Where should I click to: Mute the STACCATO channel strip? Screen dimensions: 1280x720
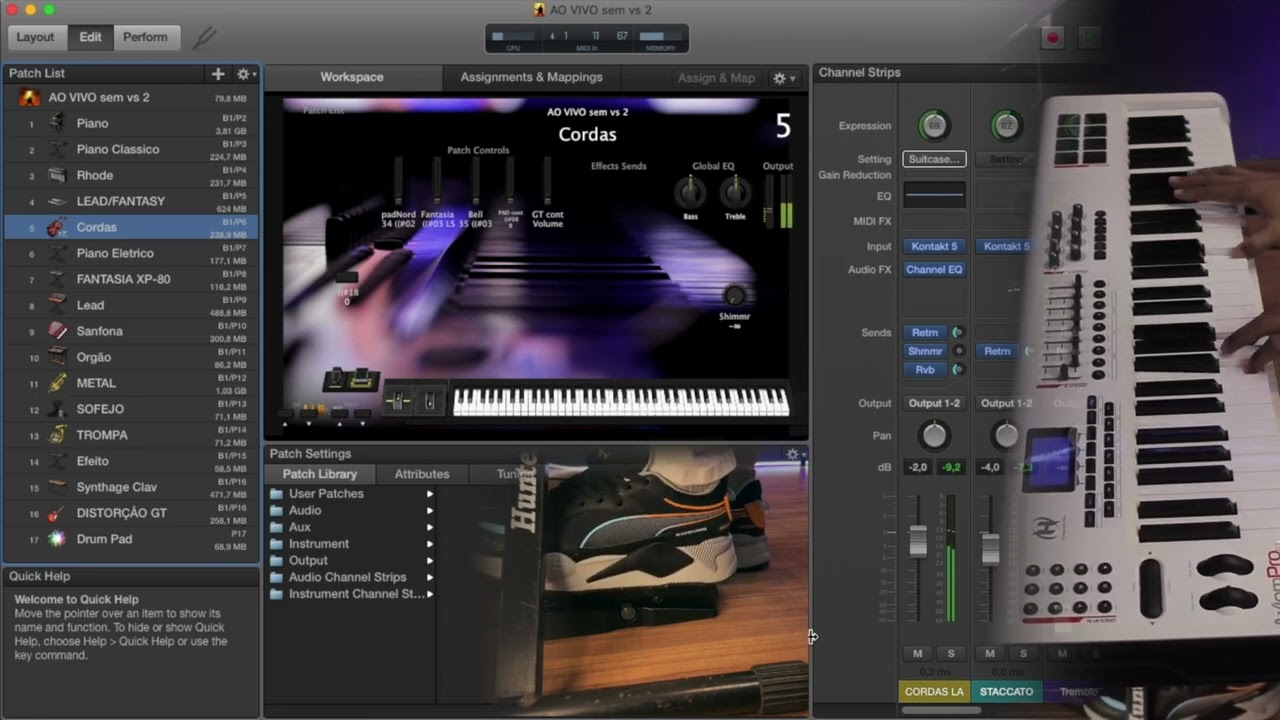tap(990, 653)
